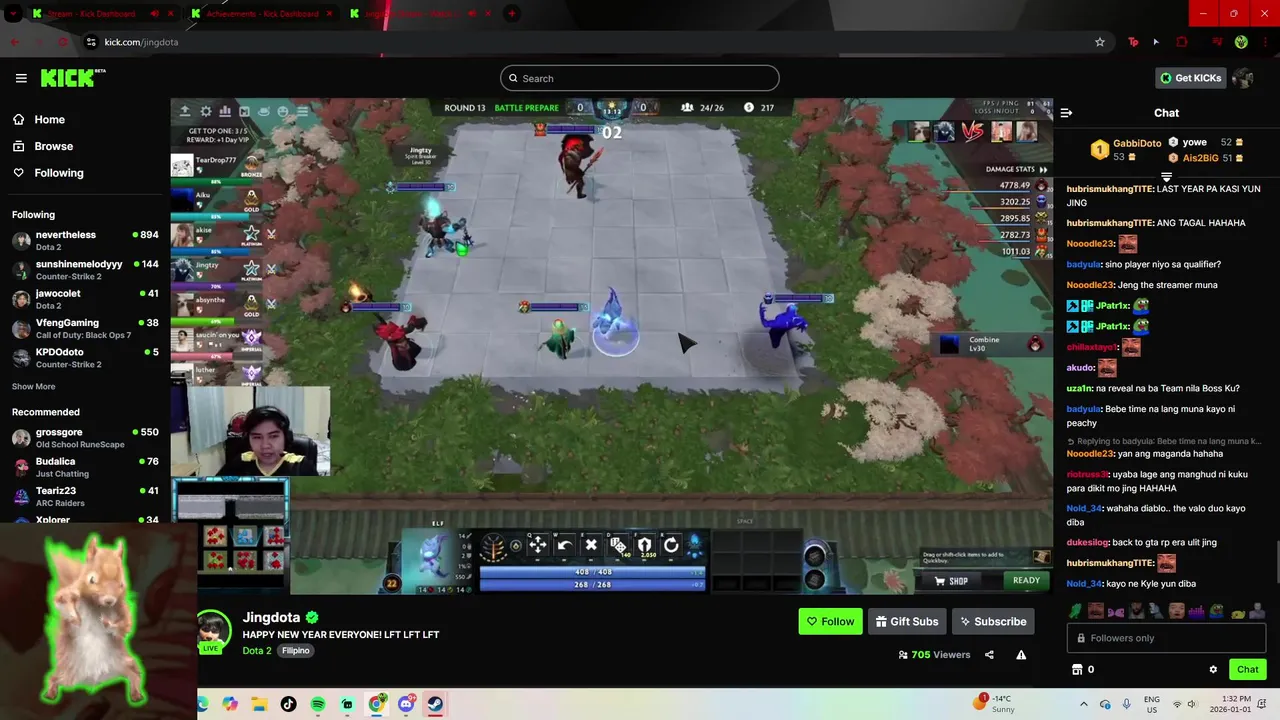Expand the chat leaderboard handle

coord(1166,177)
